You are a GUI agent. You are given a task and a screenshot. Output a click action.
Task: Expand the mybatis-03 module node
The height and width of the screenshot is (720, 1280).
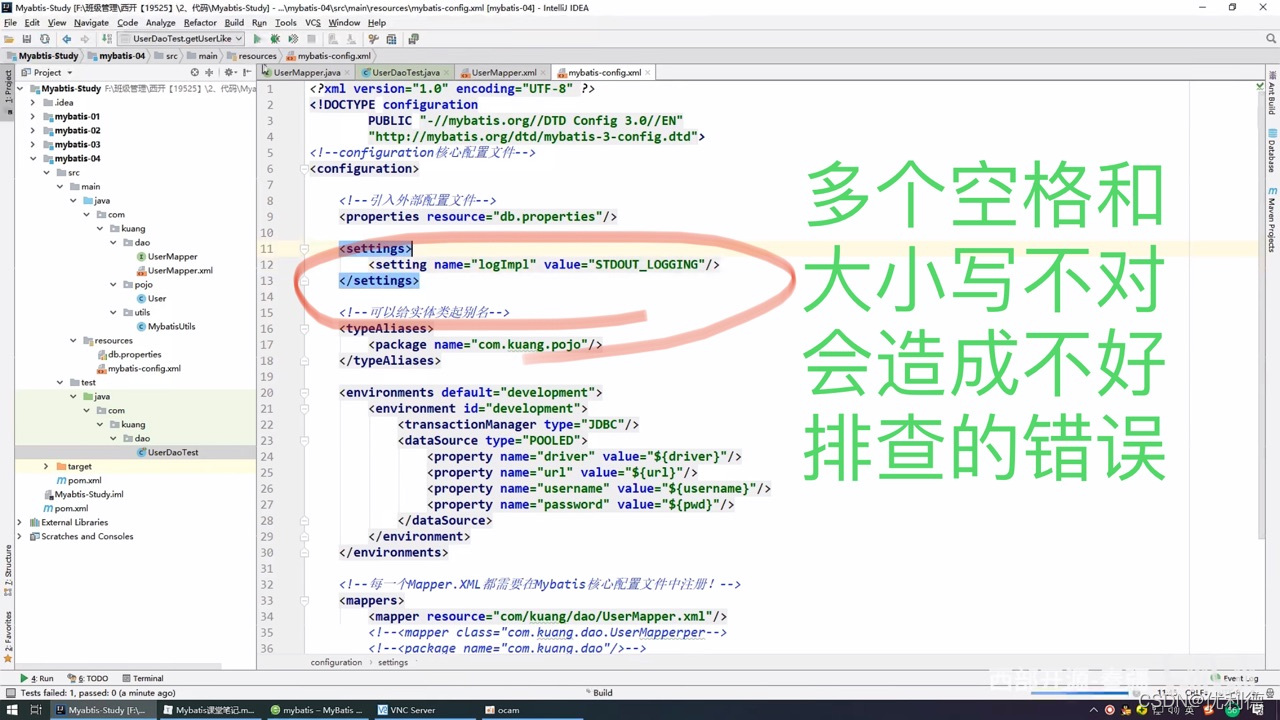tap(33, 144)
